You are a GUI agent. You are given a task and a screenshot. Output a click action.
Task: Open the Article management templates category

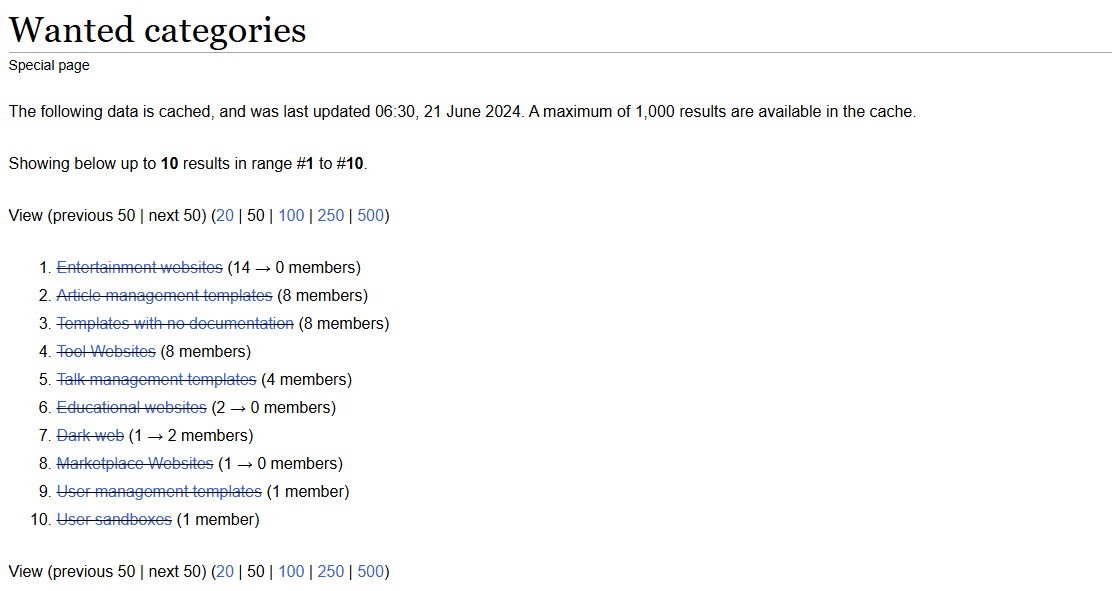point(164,295)
